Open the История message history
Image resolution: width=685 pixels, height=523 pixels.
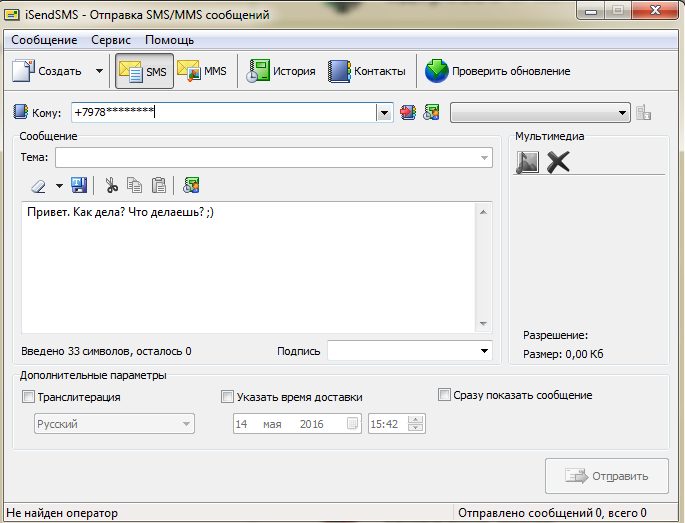[x=280, y=71]
